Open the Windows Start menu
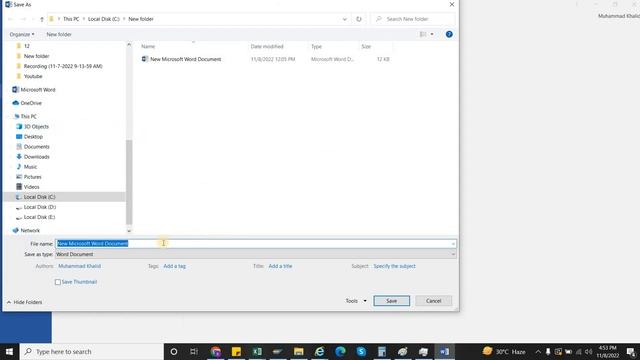640x360 pixels. click(9, 351)
